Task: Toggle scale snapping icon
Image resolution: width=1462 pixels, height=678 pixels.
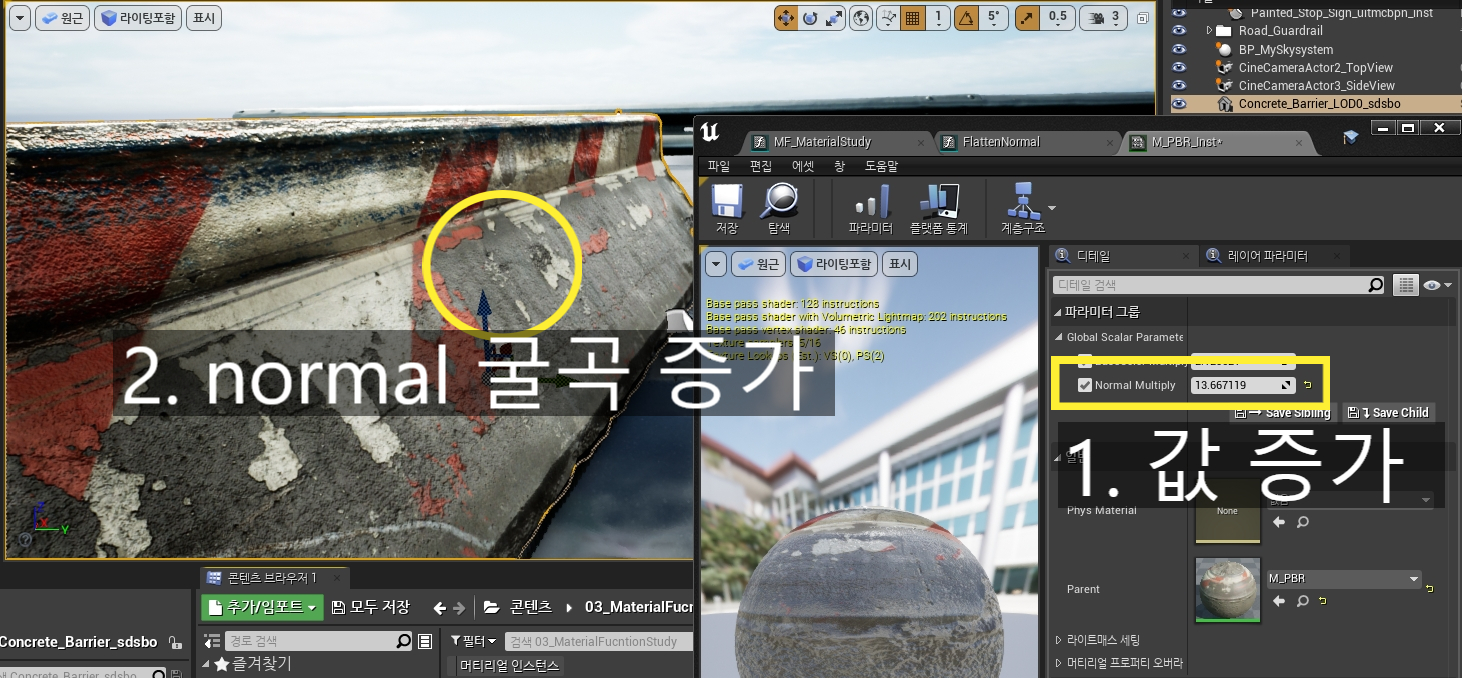Action: 1026,18
